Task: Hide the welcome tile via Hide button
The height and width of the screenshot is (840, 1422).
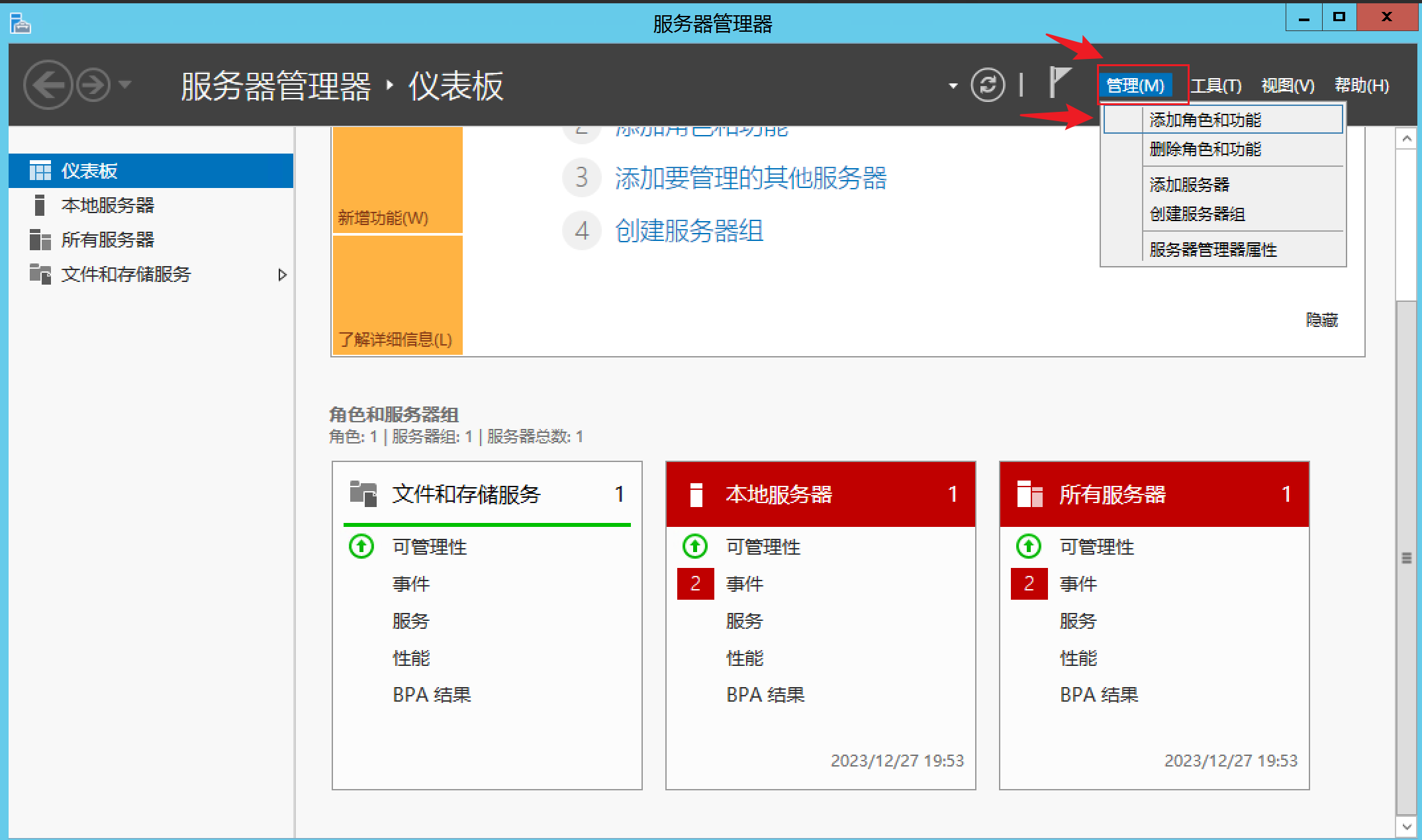Action: point(1321,320)
